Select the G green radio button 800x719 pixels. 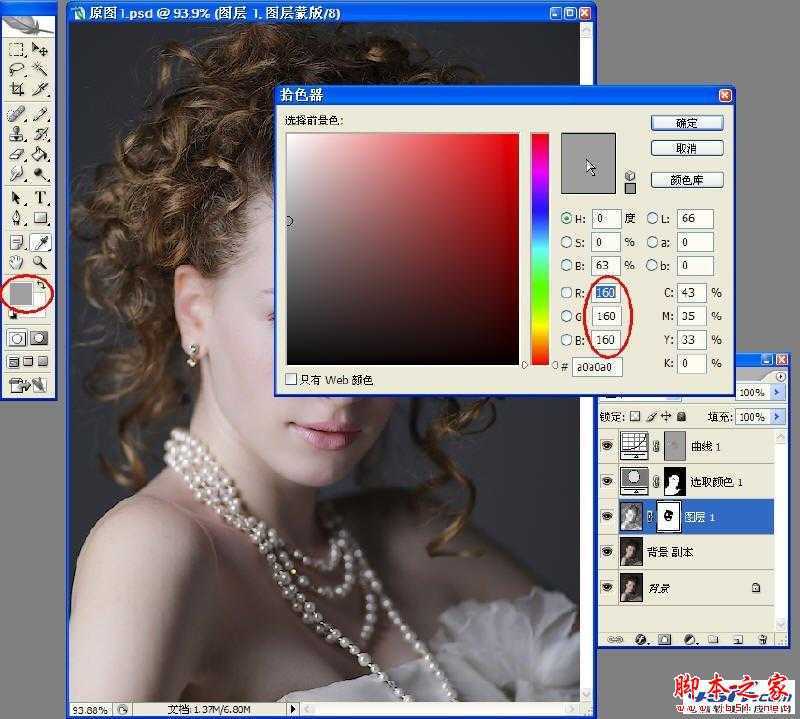point(566,316)
